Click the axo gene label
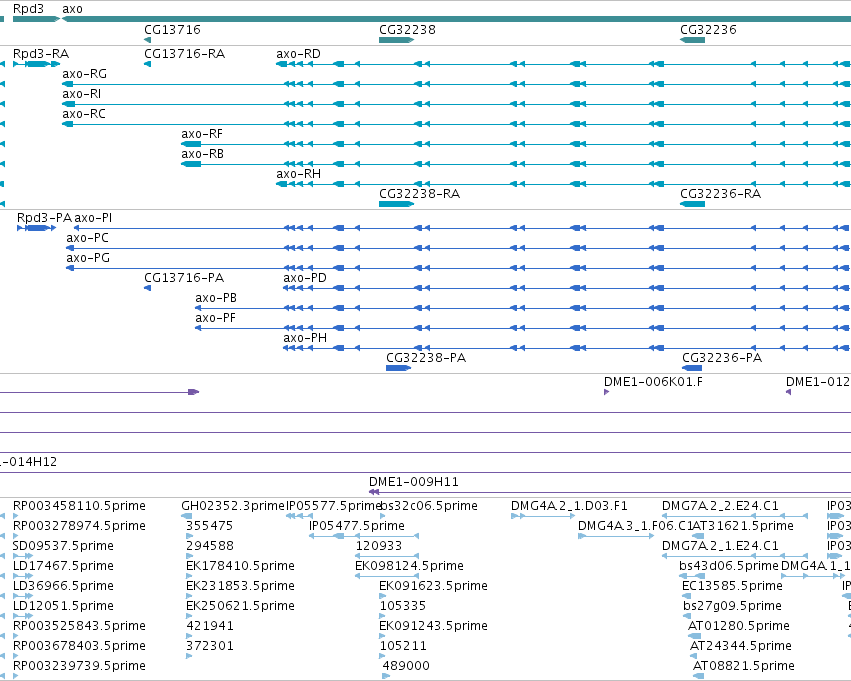Viewport: 851px width, 681px height. [x=72, y=9]
